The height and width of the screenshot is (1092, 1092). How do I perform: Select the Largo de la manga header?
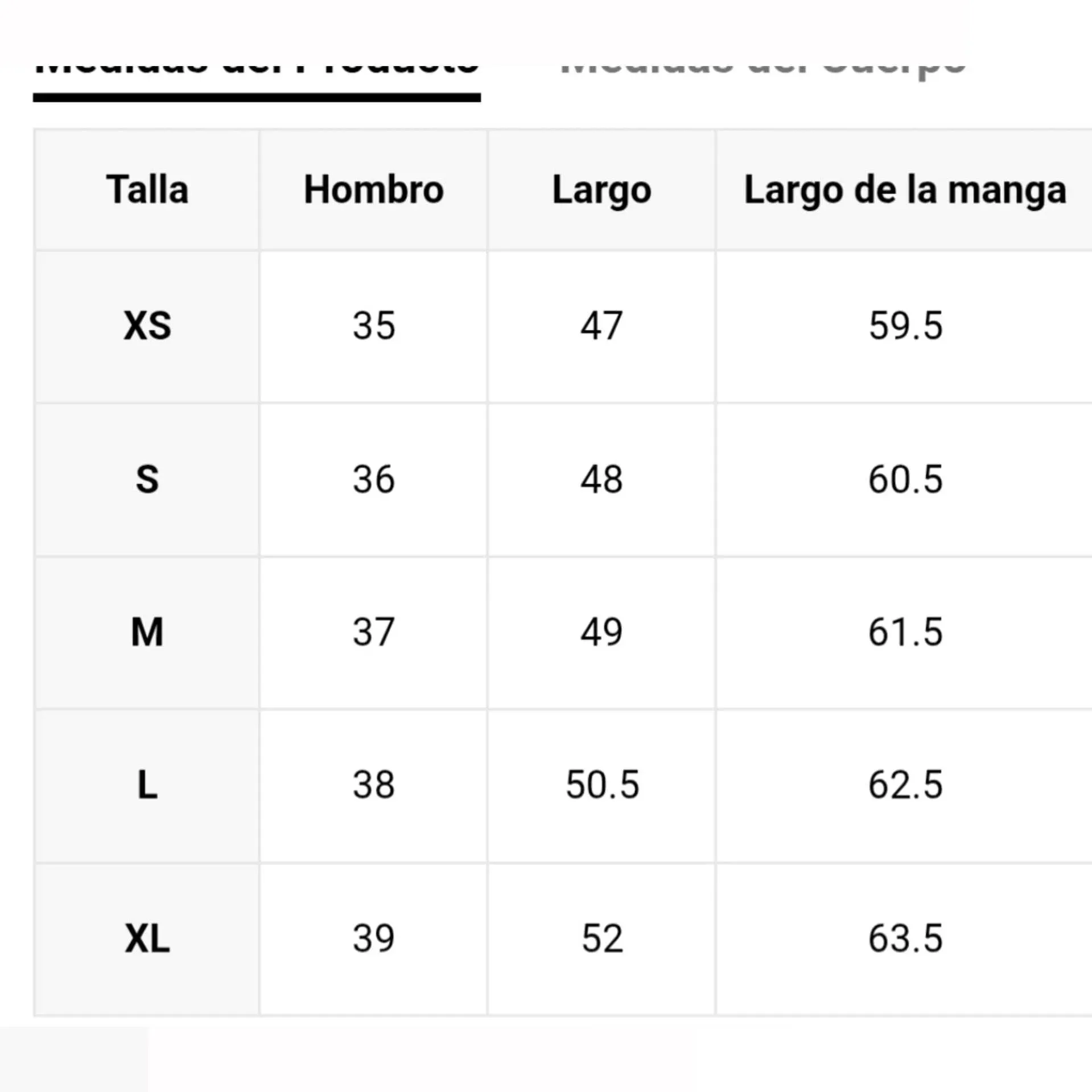pyautogui.click(x=905, y=189)
